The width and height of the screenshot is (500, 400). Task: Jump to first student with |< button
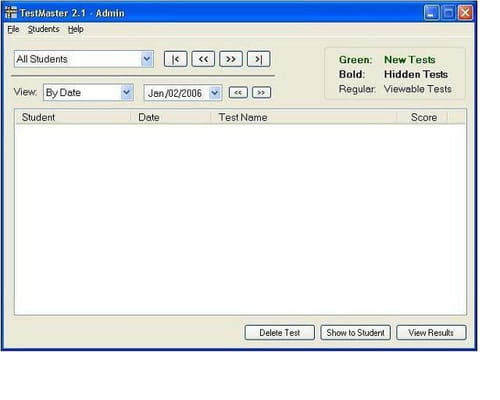coord(176,59)
